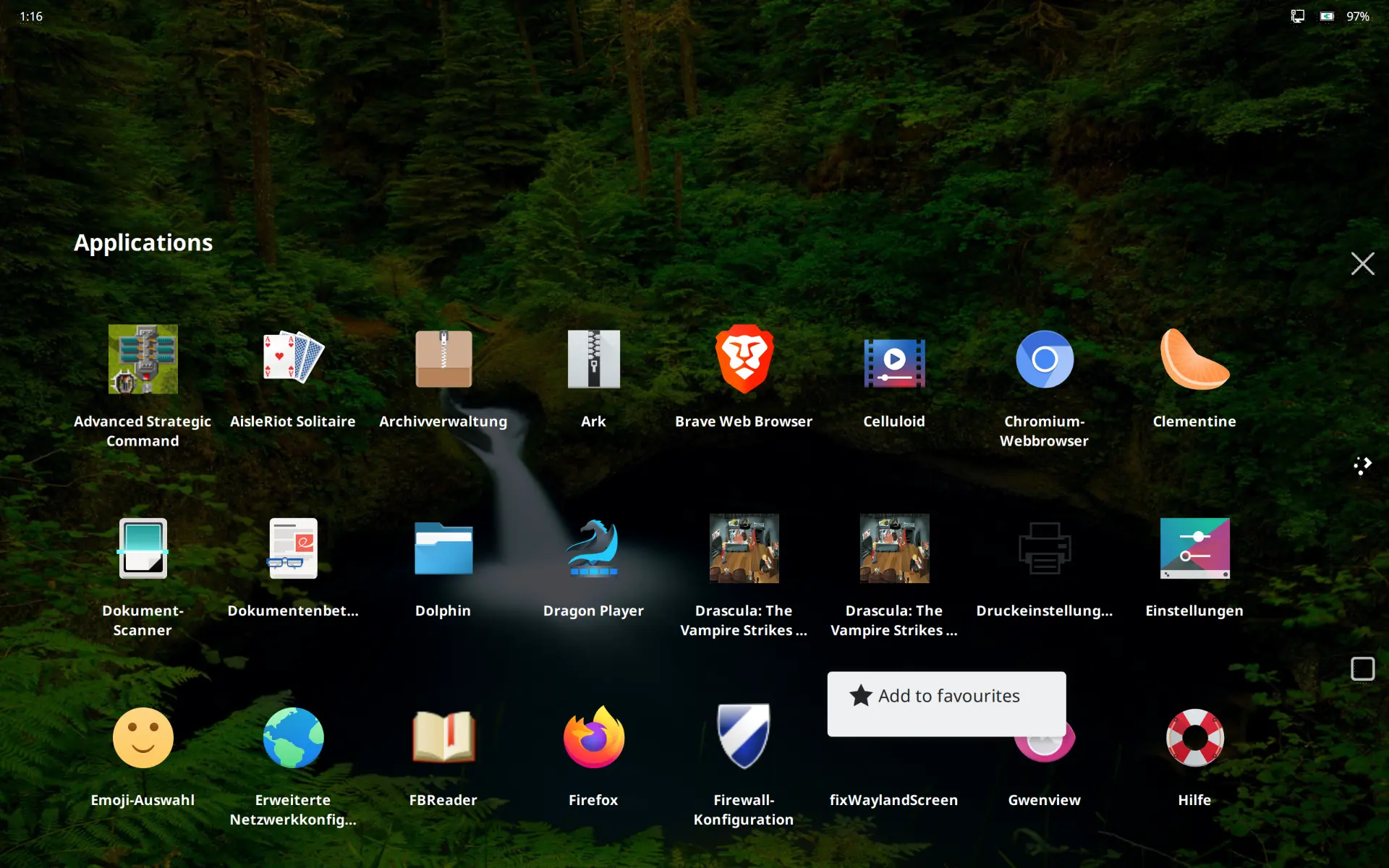
Task: Open Chromium-Webbrowser icon
Action: click(x=1044, y=359)
